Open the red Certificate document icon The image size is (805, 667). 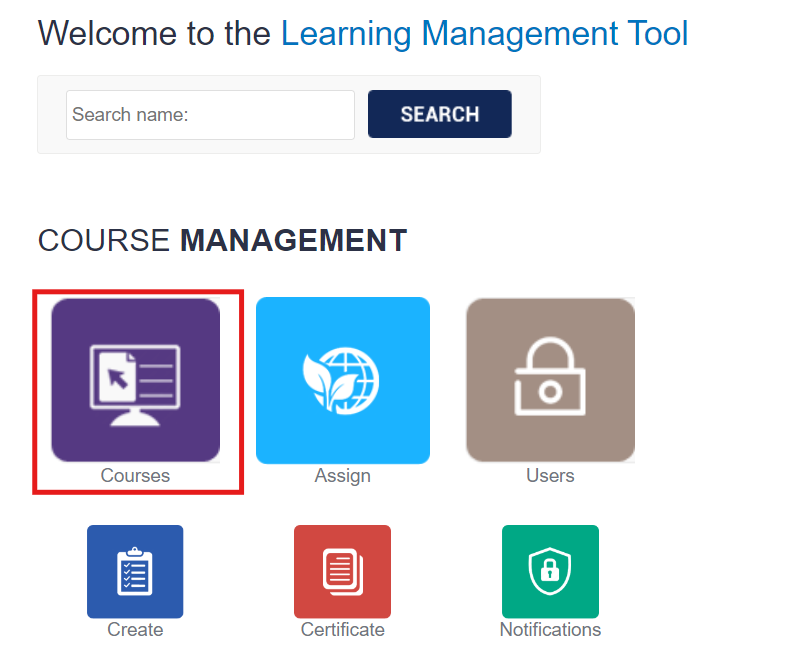coord(342,571)
